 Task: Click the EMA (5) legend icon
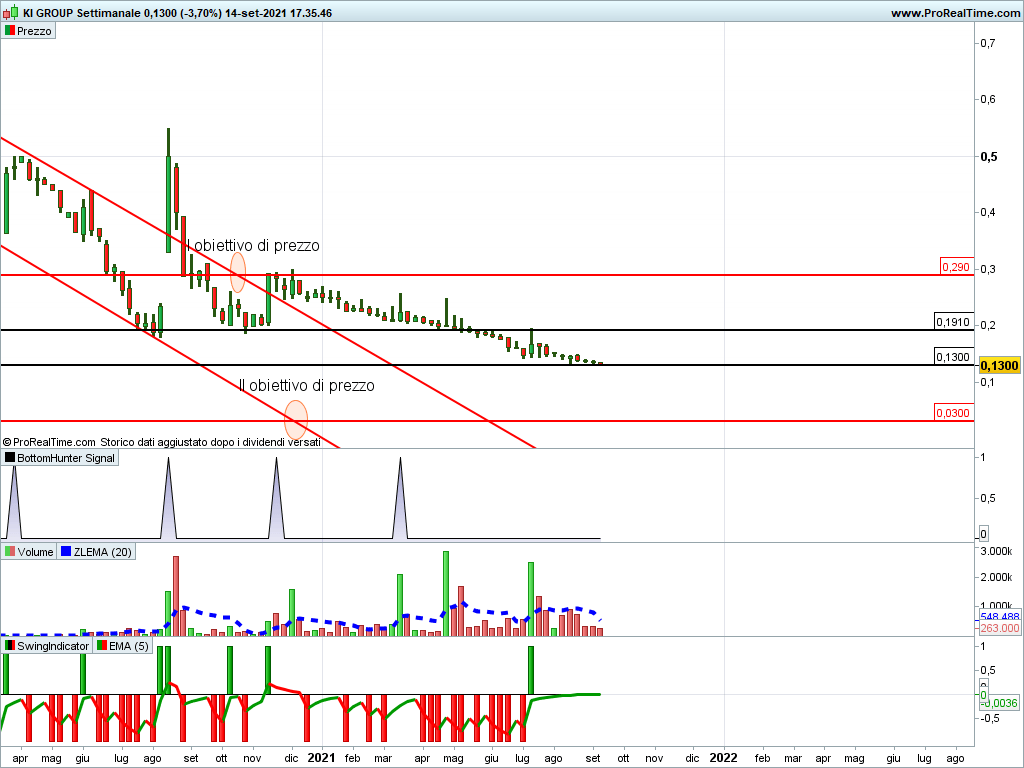tap(101, 646)
